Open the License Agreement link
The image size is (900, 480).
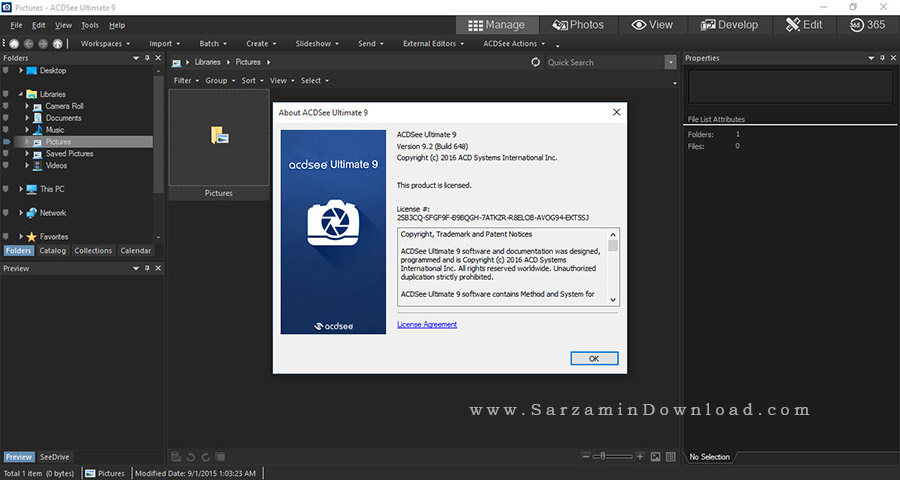pos(427,324)
